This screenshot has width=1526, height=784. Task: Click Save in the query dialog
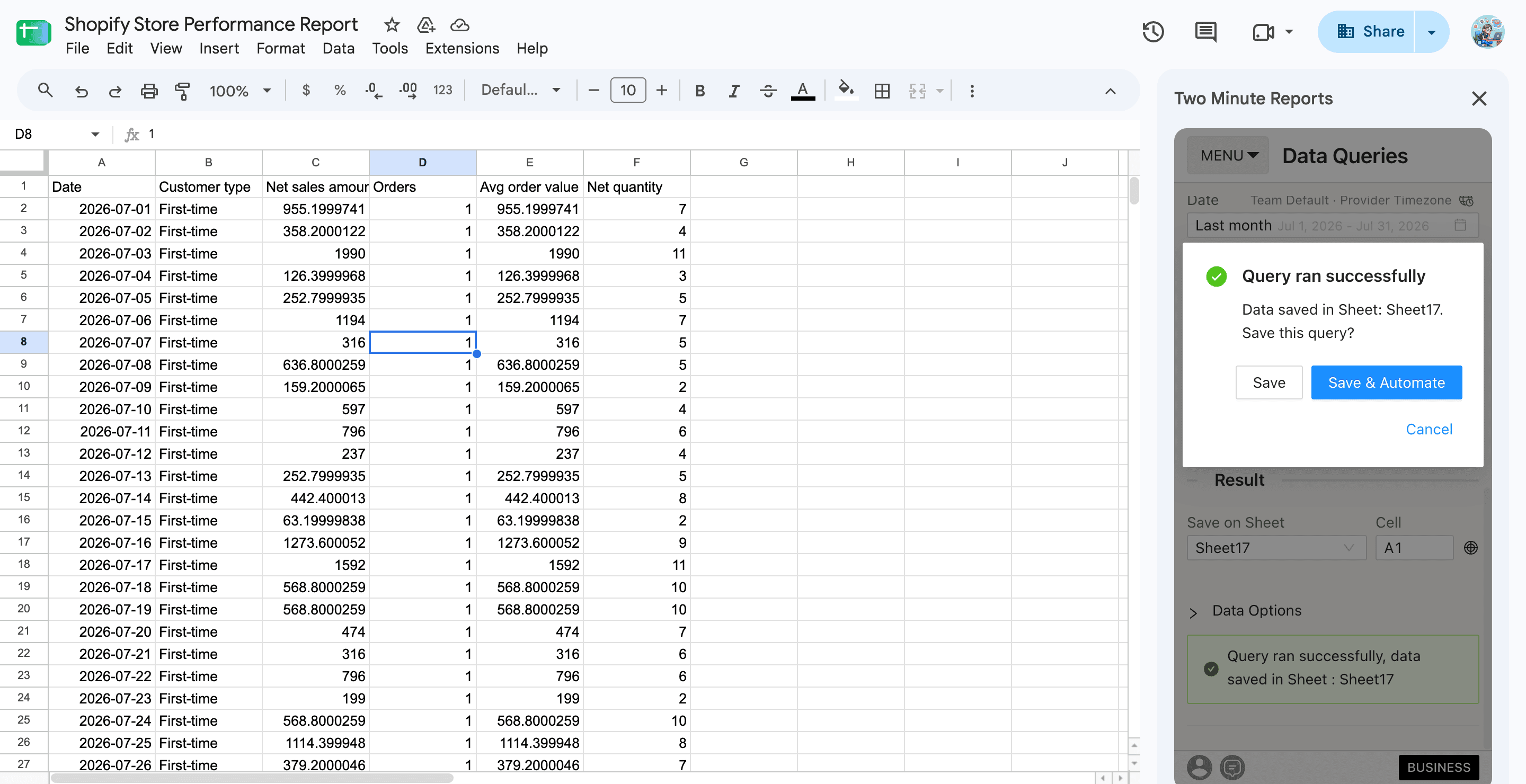point(1269,382)
